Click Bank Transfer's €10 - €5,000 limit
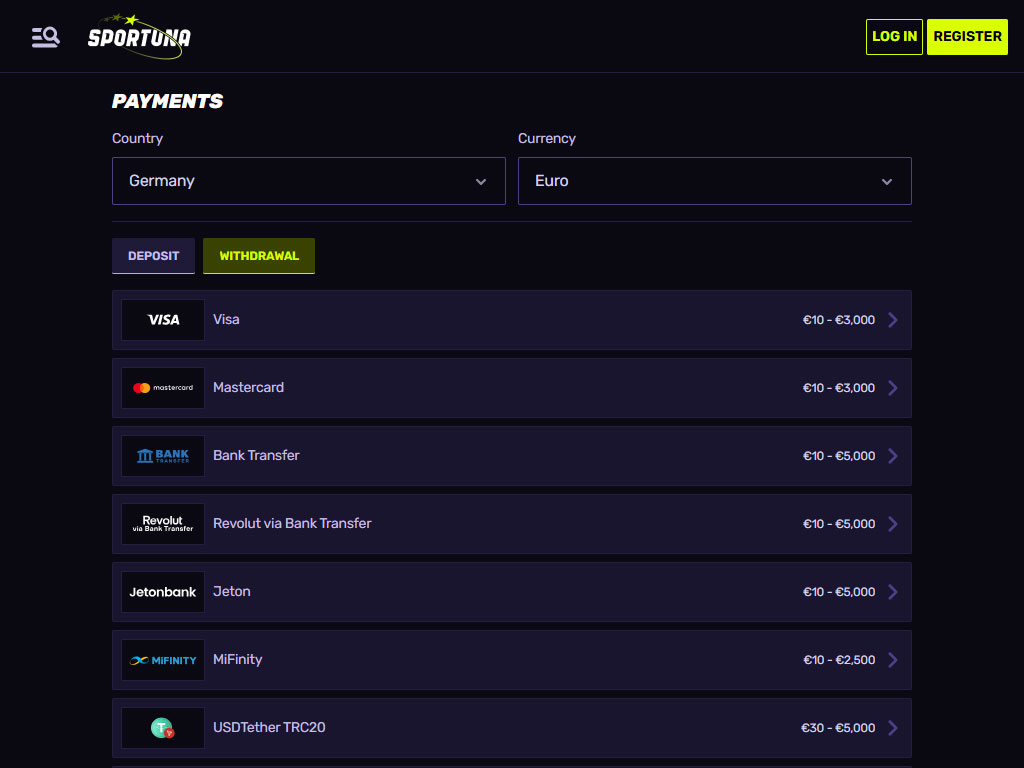Viewport: 1024px width, 768px height. [839, 456]
